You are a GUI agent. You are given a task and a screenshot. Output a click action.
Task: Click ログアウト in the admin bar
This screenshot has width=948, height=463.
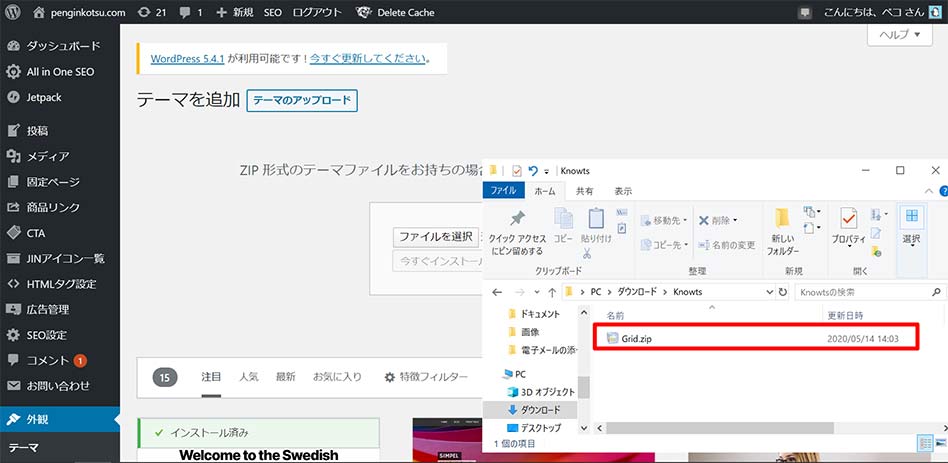pos(317,12)
